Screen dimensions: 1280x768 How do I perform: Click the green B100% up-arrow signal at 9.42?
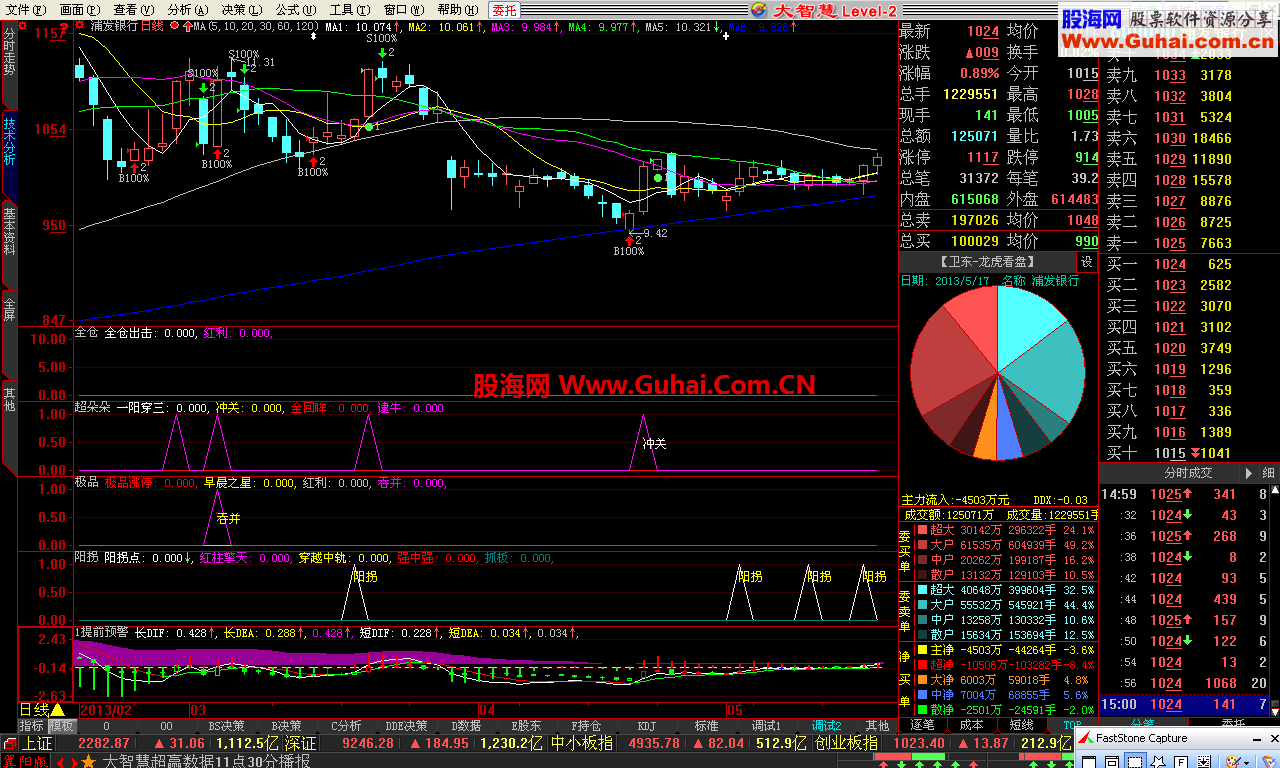click(628, 241)
